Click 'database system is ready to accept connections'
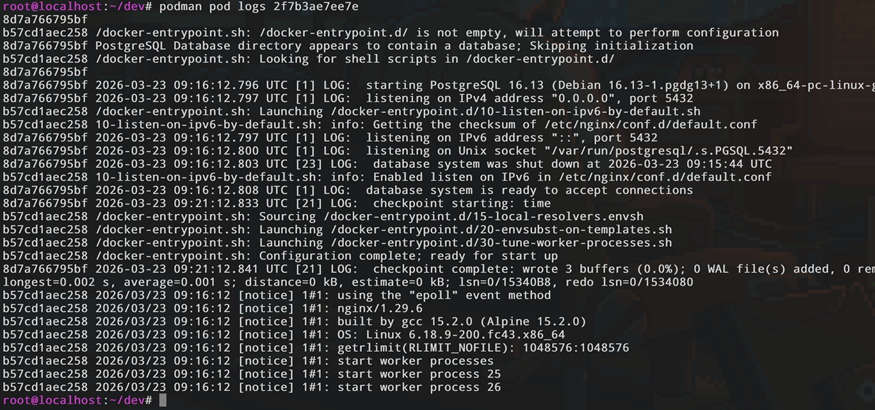875x410 pixels. pyautogui.click(x=530, y=190)
